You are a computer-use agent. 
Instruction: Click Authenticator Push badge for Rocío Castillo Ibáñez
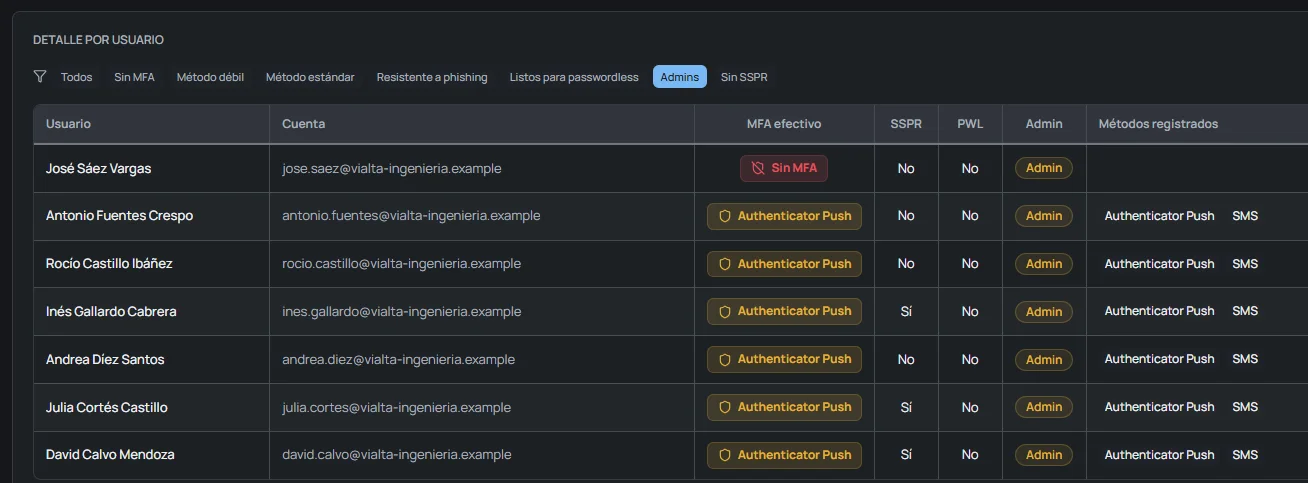(x=784, y=264)
